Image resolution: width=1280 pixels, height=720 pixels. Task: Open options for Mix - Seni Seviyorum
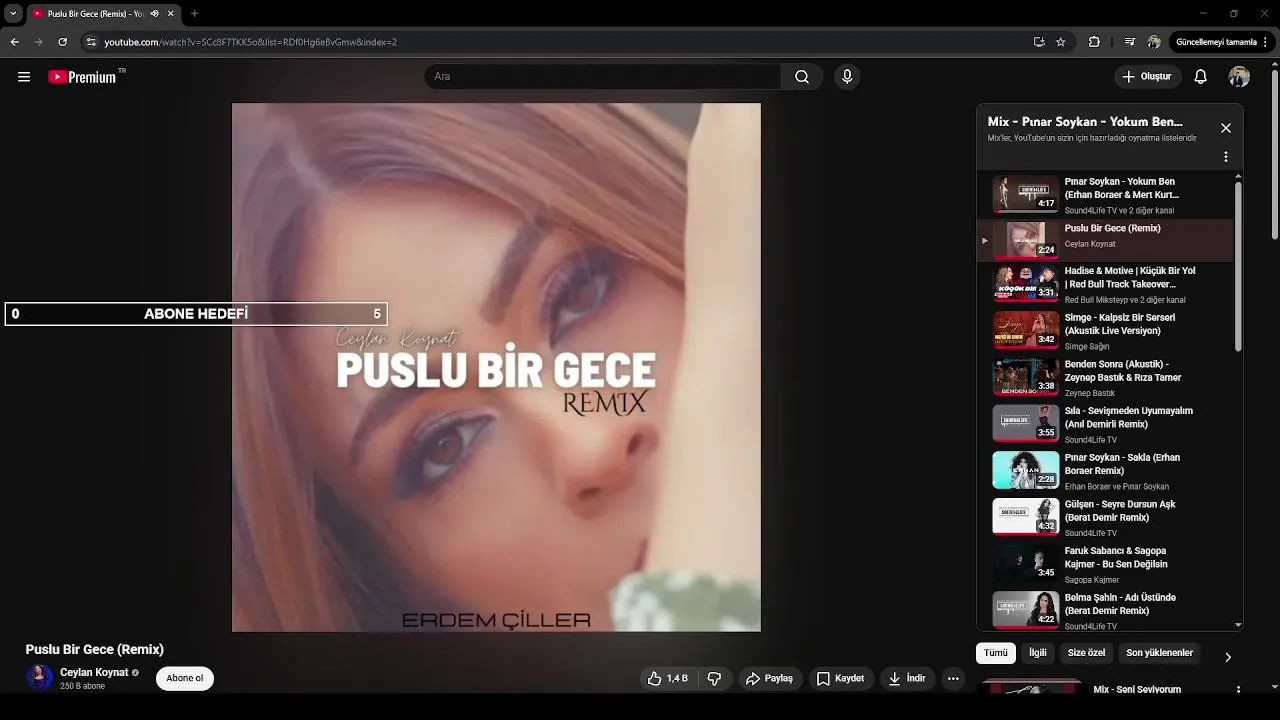pos(1238,690)
